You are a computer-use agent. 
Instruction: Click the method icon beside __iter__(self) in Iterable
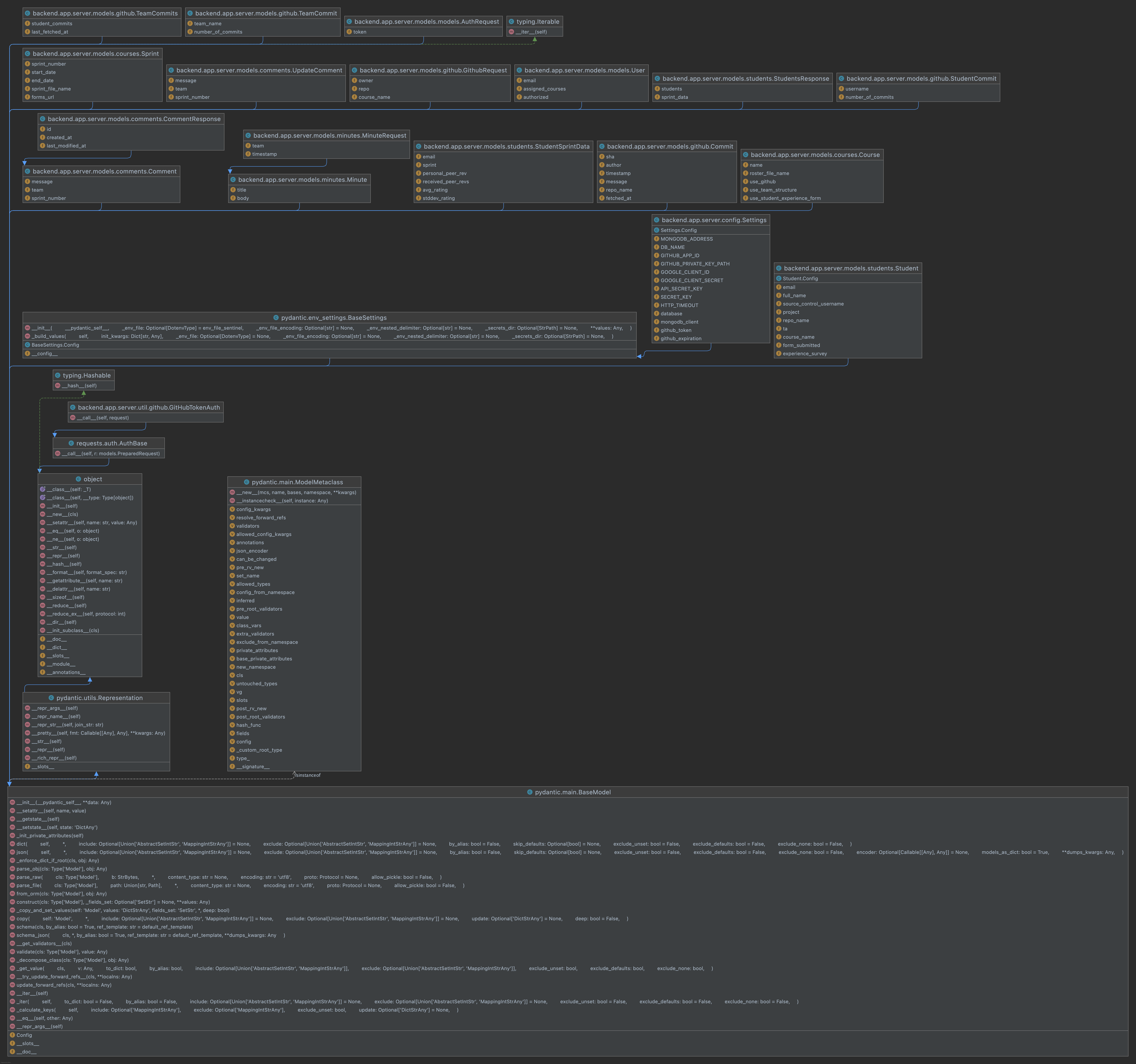click(511, 32)
